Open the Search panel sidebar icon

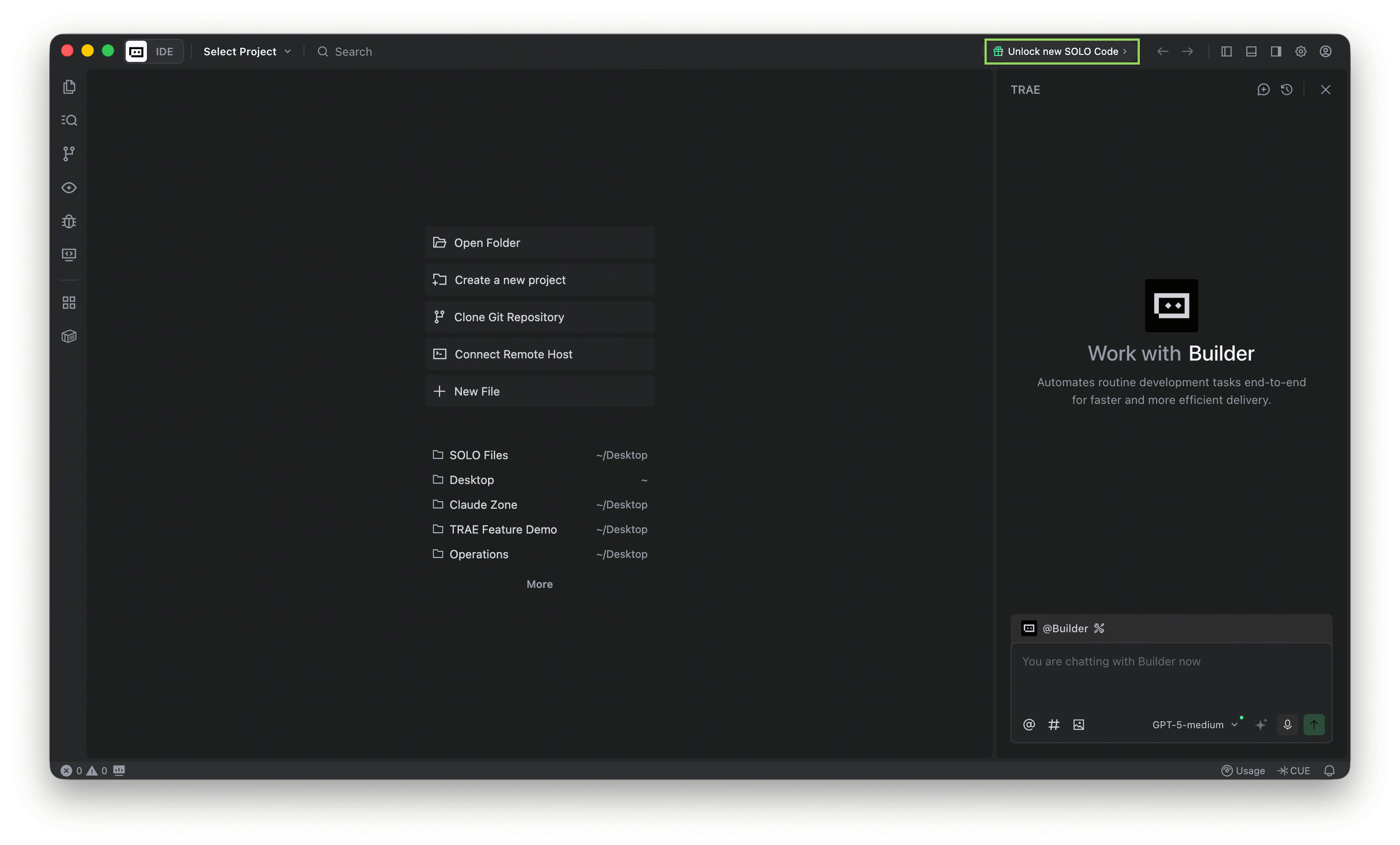click(x=69, y=120)
